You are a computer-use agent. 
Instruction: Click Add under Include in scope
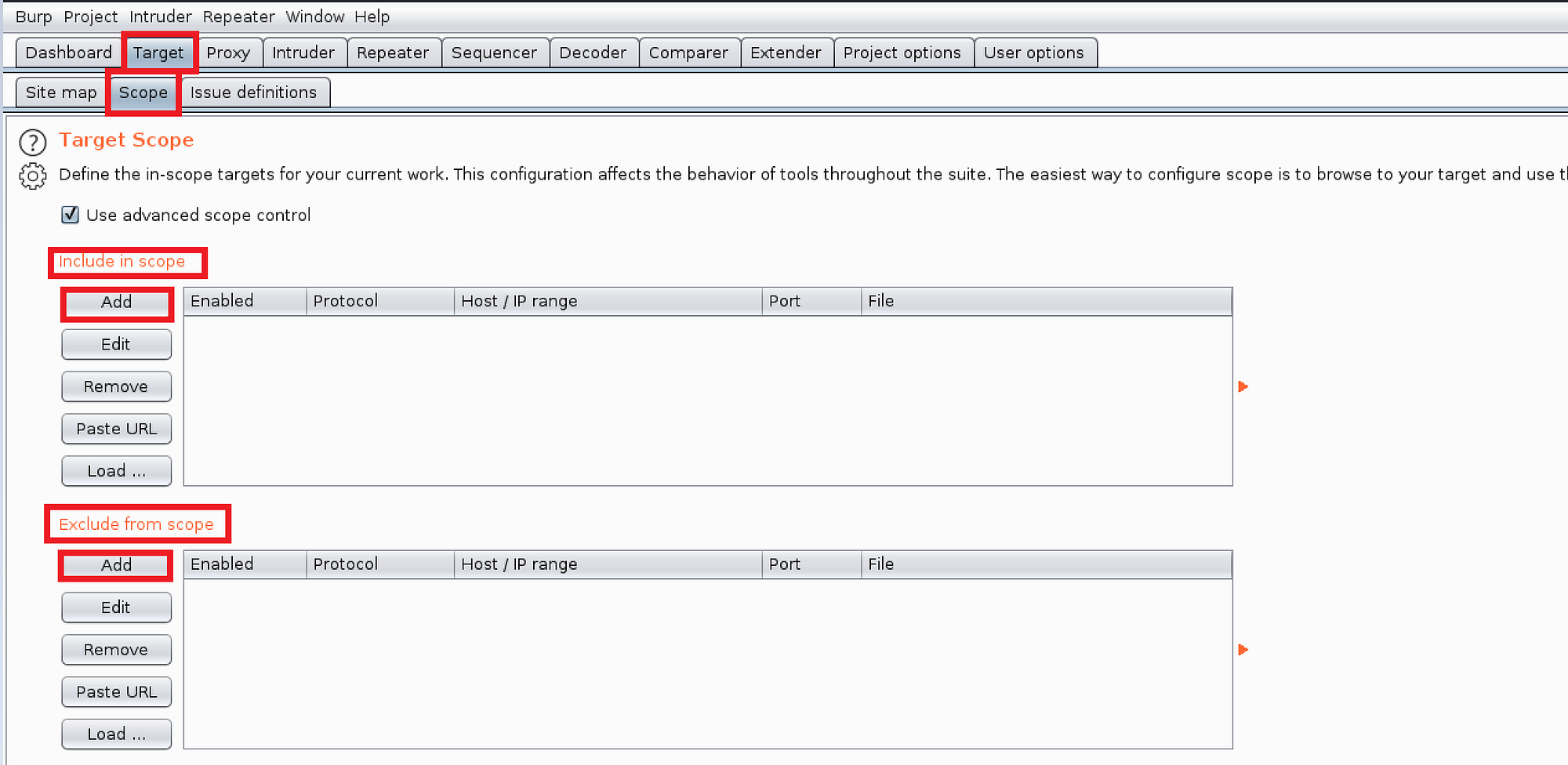pos(116,302)
